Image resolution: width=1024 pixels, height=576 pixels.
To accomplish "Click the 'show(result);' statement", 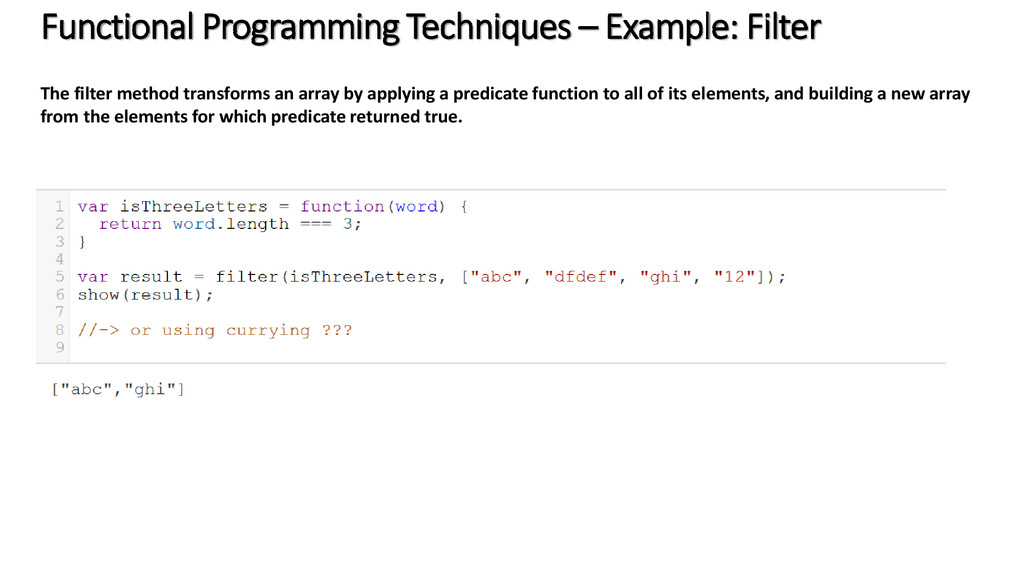I will pyautogui.click(x=146, y=295).
